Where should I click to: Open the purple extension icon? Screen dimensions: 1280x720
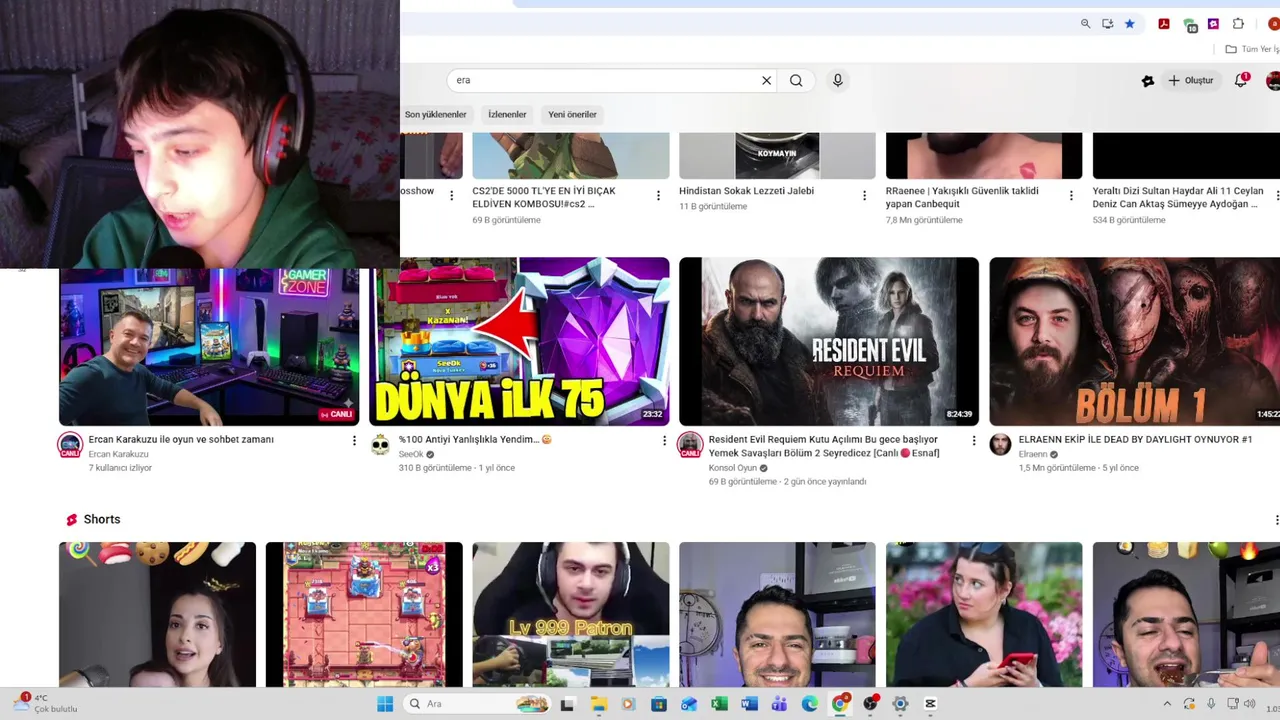(x=1213, y=24)
